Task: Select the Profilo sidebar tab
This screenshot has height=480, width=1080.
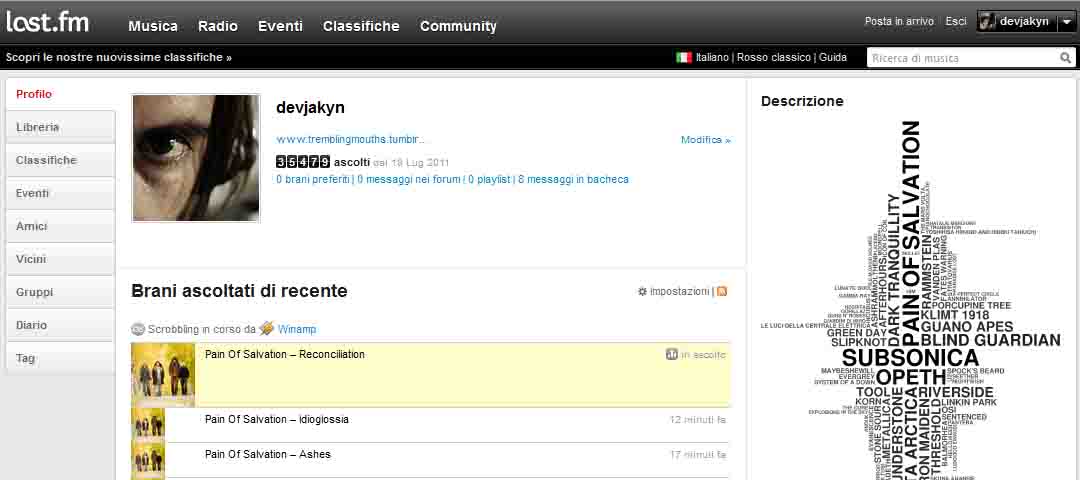Action: 61,94
